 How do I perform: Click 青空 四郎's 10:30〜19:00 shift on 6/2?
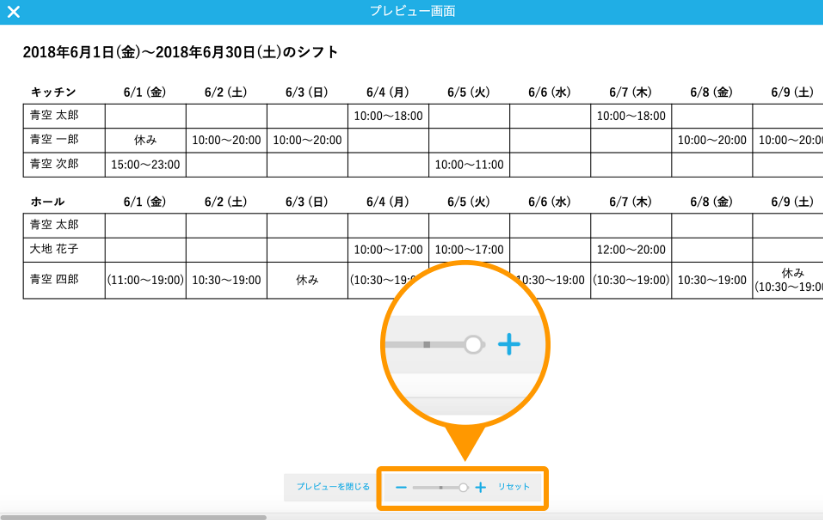coord(226,280)
